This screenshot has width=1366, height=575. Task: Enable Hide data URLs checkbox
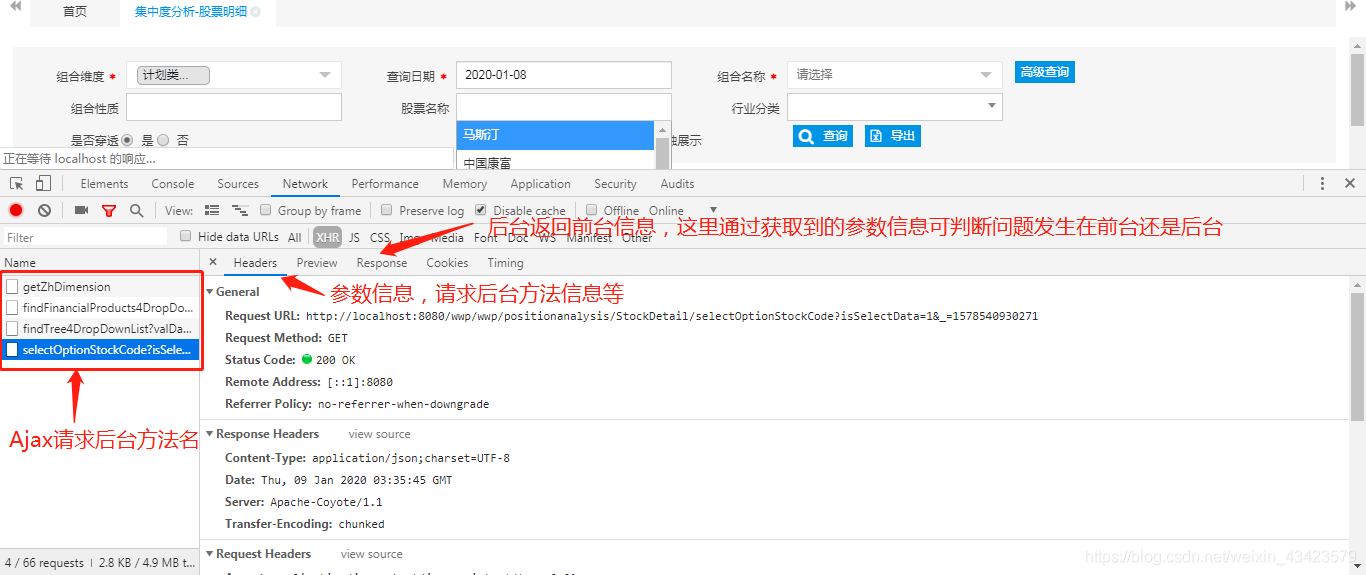click(185, 236)
